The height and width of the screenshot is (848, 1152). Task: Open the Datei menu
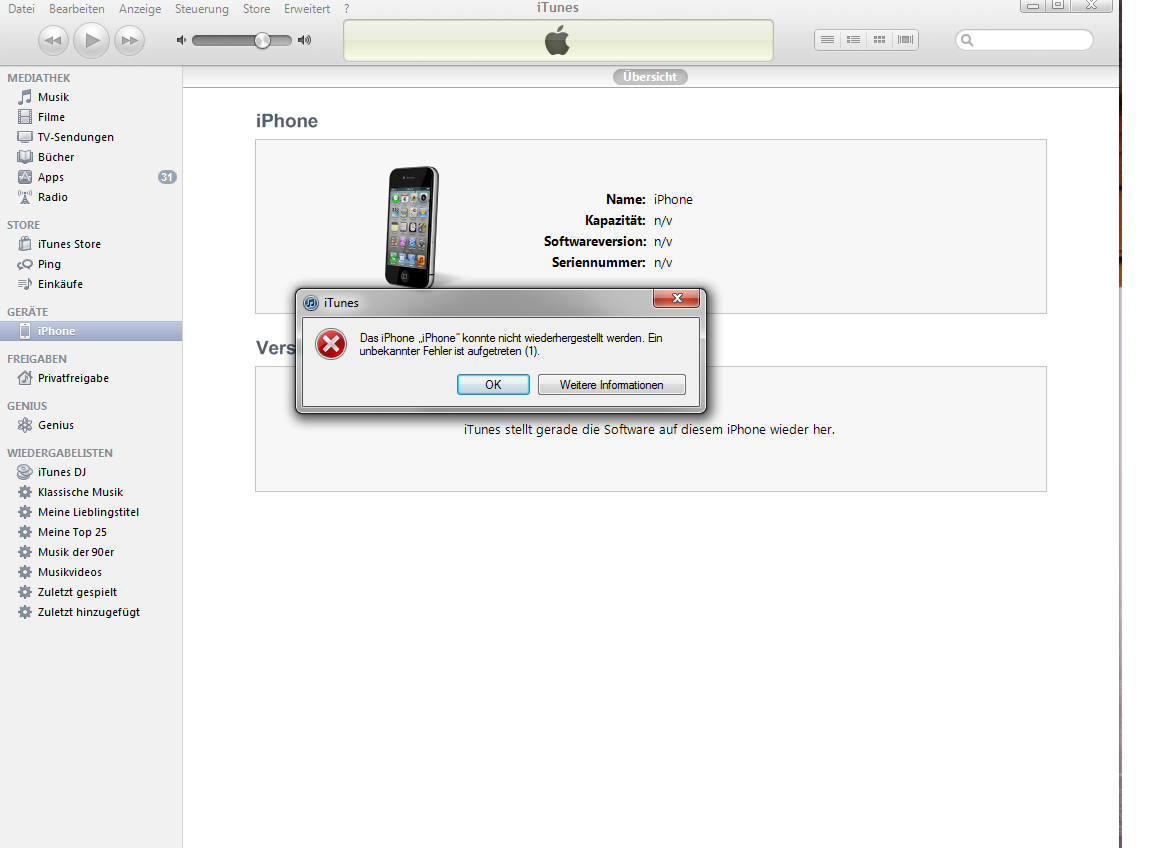point(21,9)
